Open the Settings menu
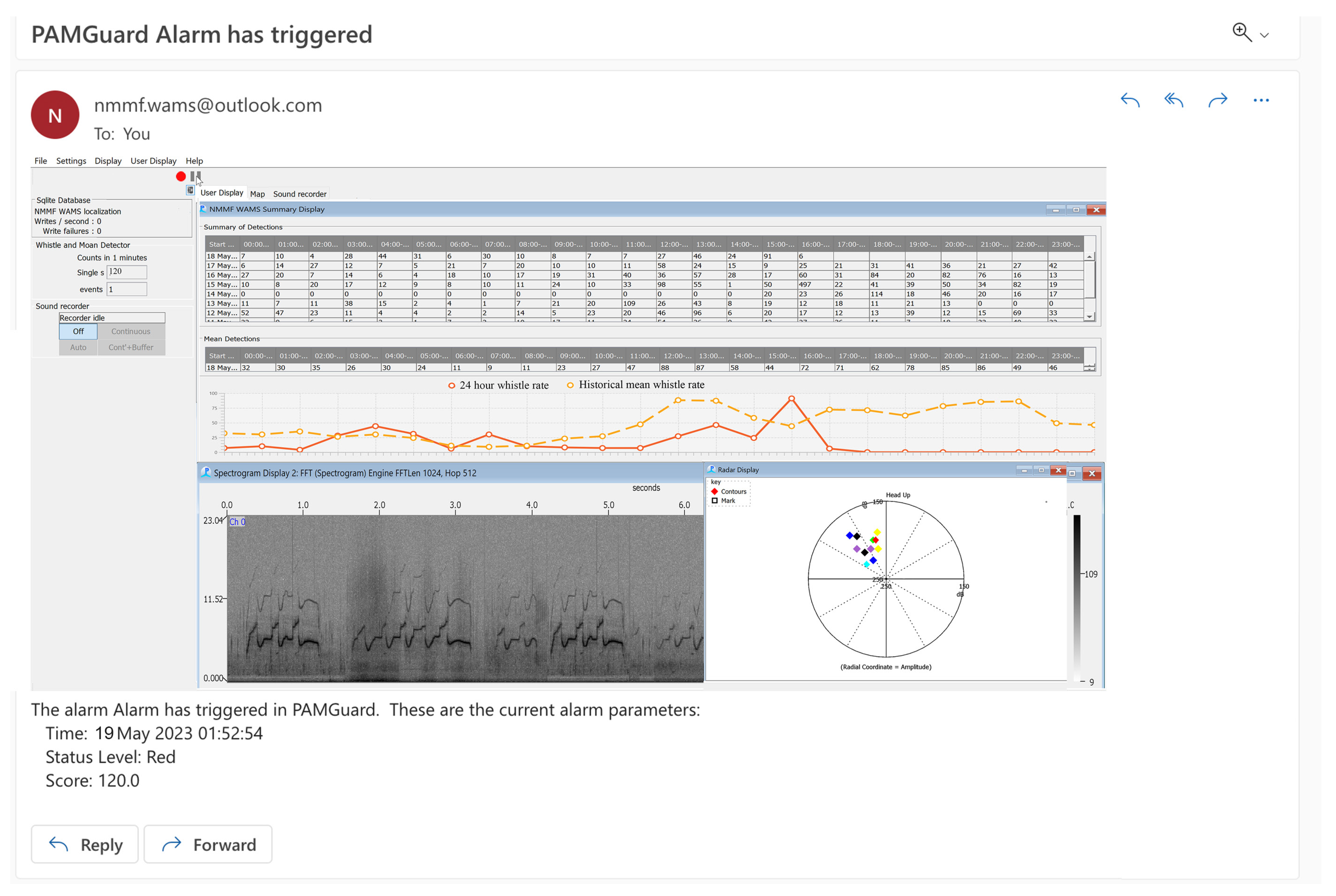 (x=71, y=161)
